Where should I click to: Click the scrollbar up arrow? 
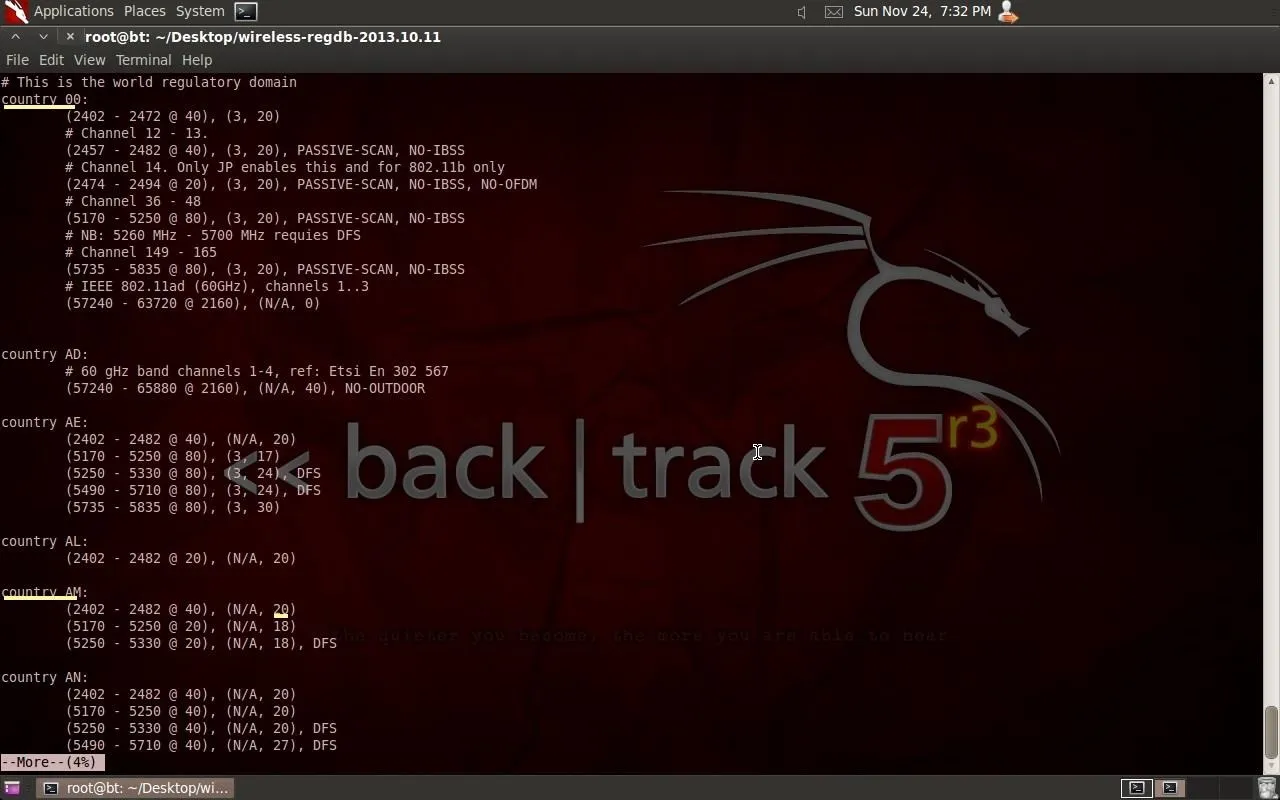click(x=1271, y=80)
